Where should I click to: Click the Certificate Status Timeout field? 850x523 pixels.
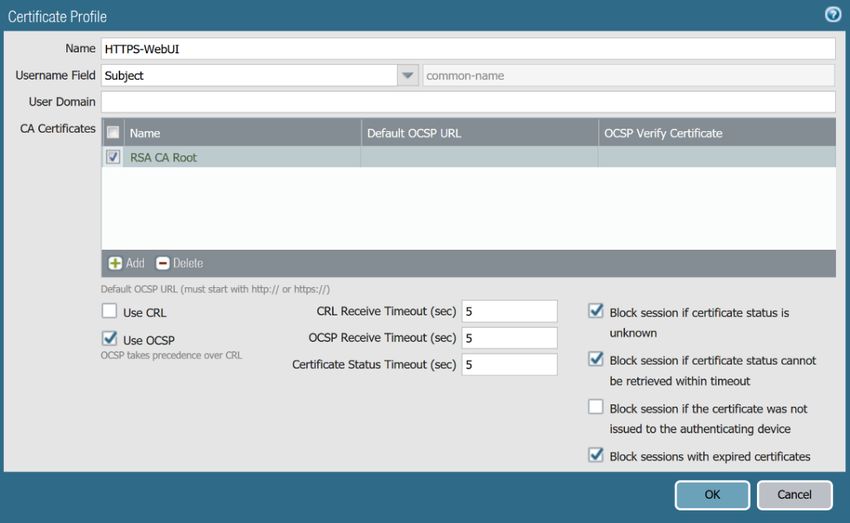click(509, 364)
